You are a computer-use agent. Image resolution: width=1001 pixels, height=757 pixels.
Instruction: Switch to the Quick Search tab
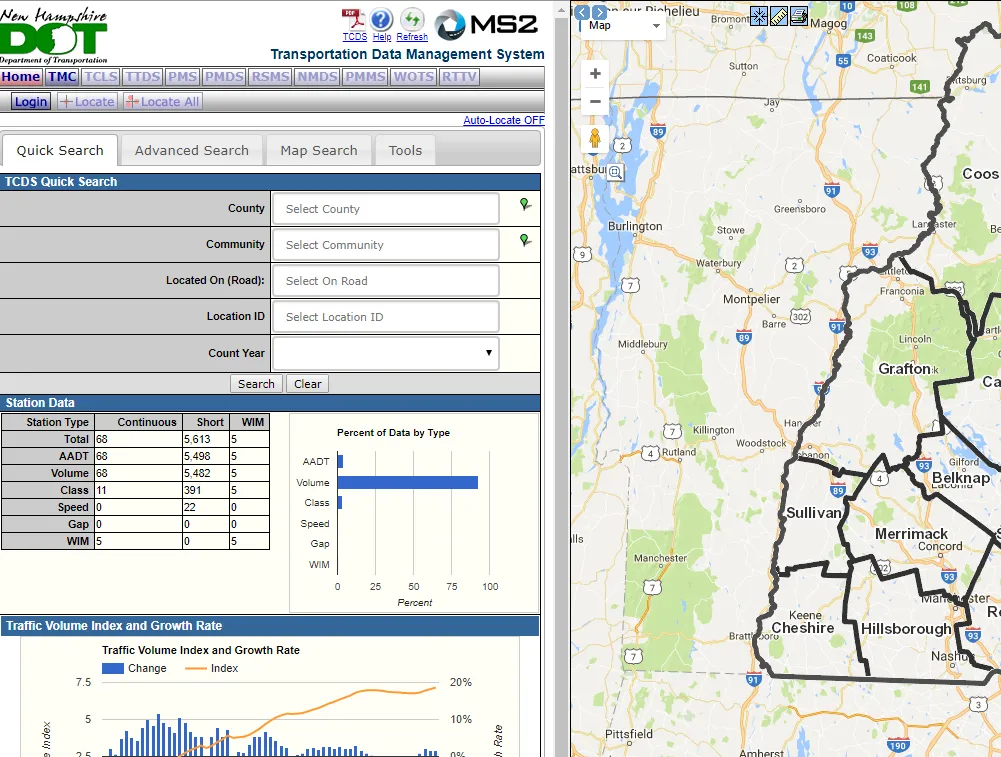pos(60,151)
